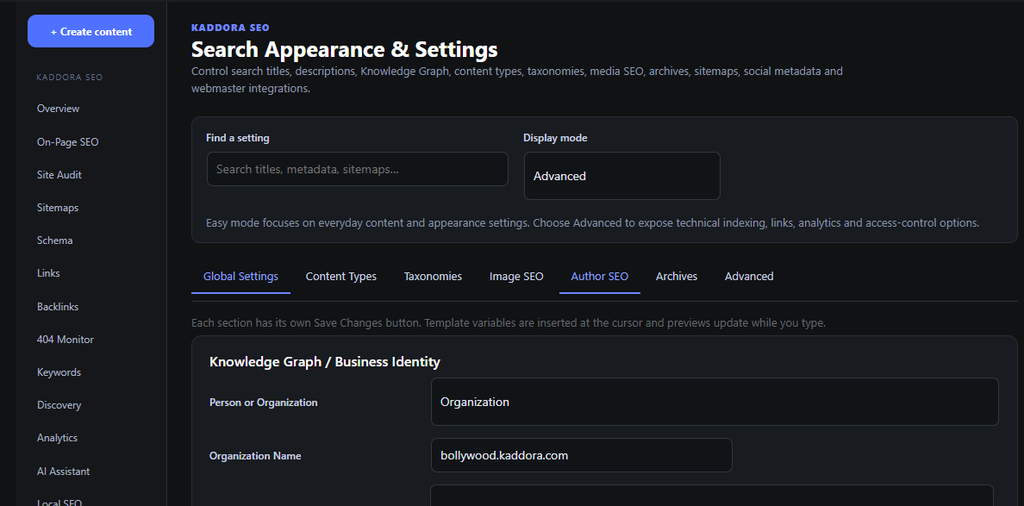Open Local SEO sidebar item
The width and height of the screenshot is (1024, 506).
pos(59,501)
